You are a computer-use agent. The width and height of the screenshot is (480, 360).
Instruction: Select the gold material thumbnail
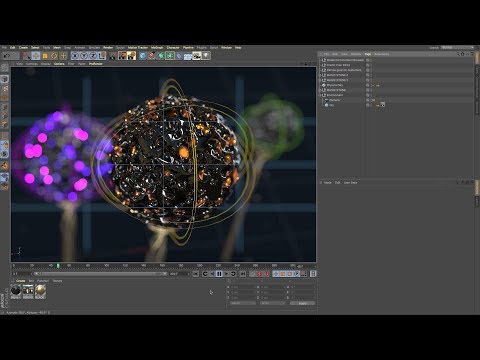(x=40, y=291)
